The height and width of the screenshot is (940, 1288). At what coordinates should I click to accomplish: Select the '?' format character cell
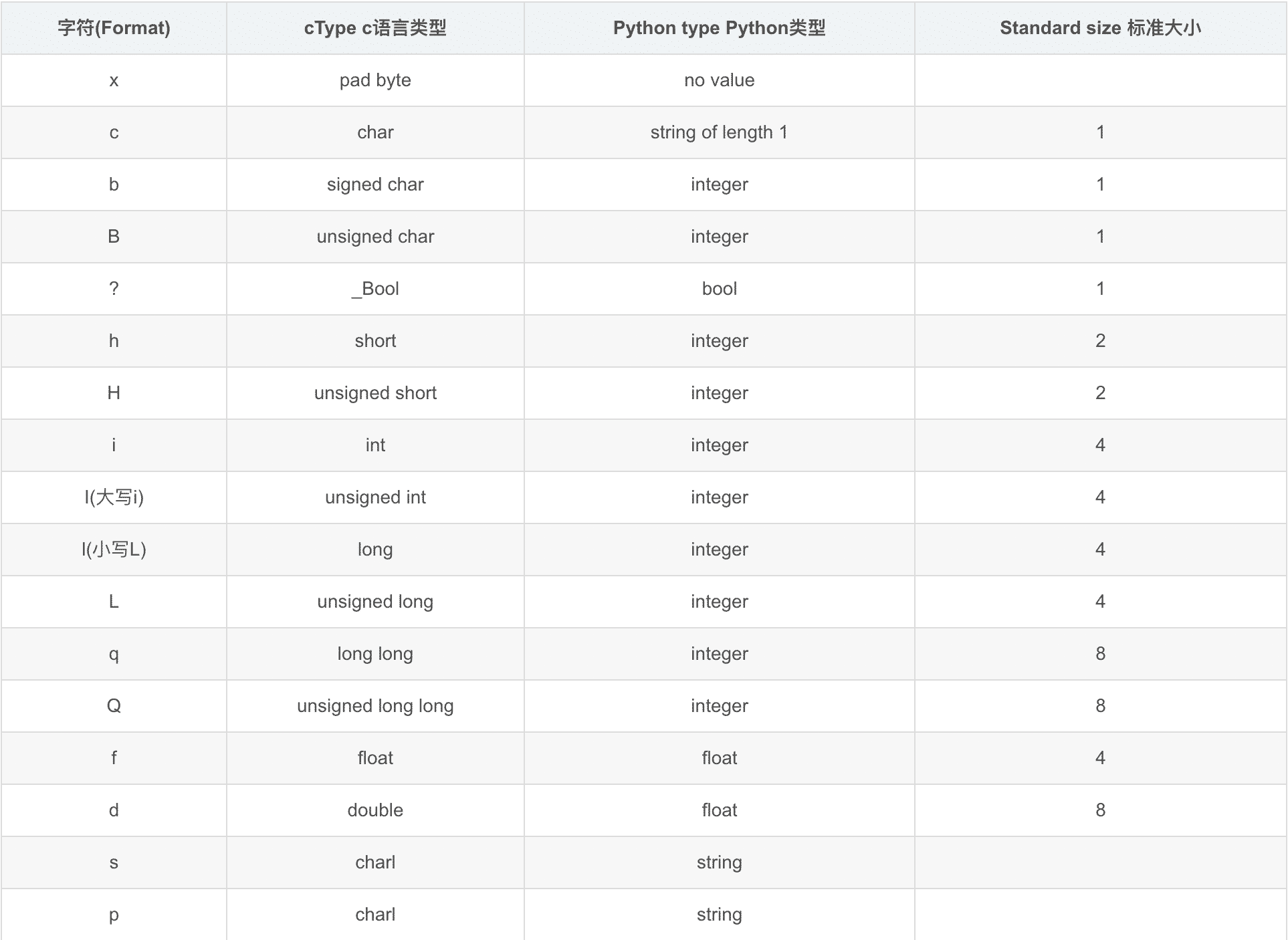point(114,289)
